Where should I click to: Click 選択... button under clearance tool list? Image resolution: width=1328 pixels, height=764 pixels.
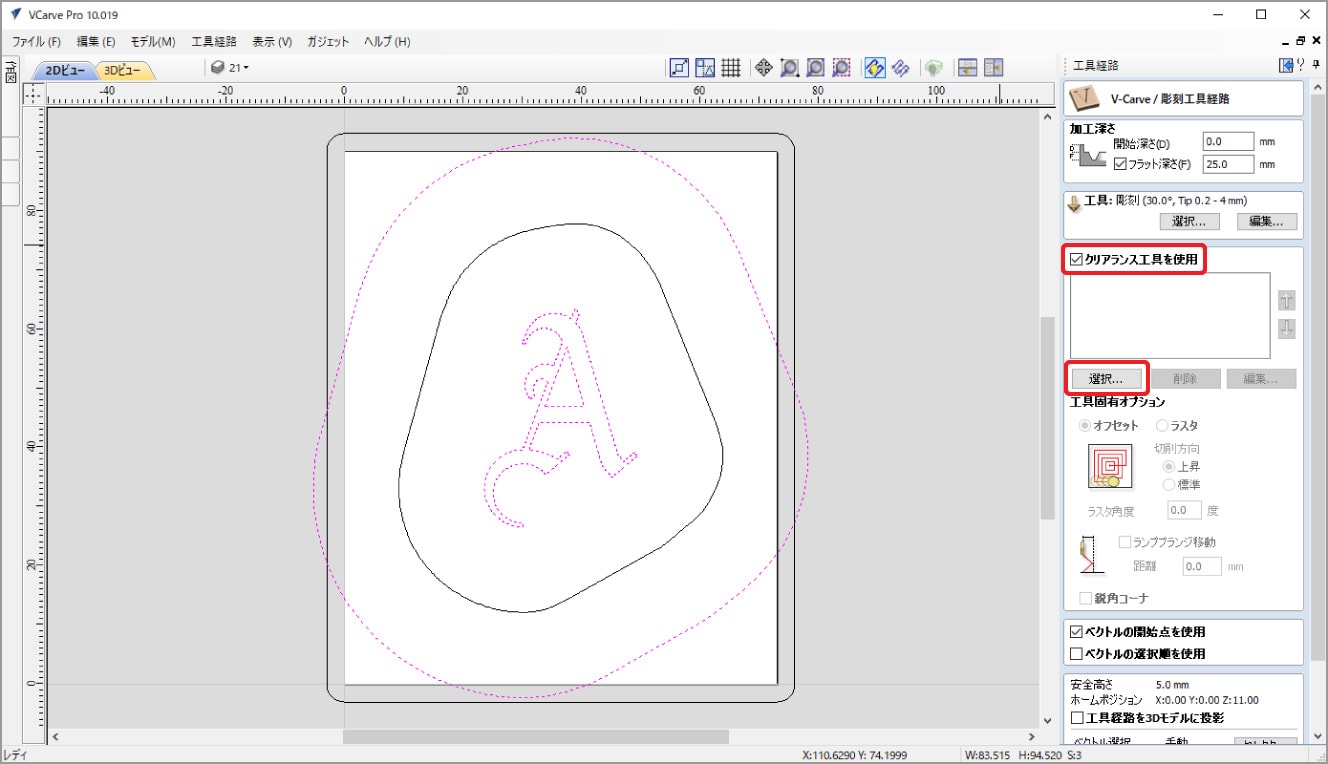point(1106,380)
